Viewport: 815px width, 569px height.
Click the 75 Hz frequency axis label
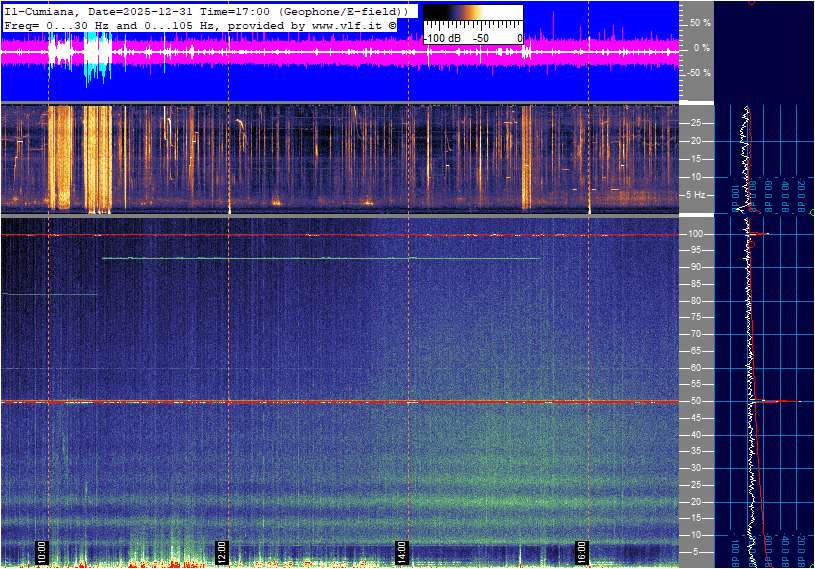(x=696, y=318)
